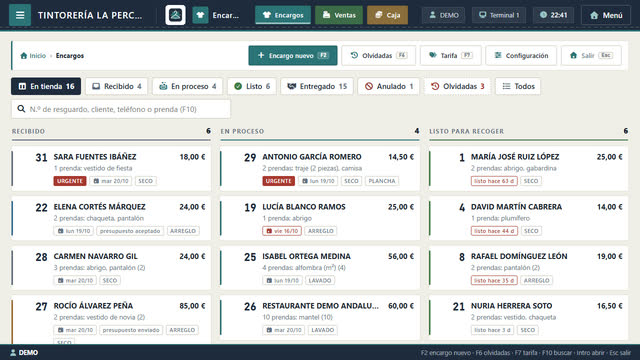Click the RECIBIDO column header
This screenshot has height=360, width=640.
pyautogui.click(x=28, y=131)
